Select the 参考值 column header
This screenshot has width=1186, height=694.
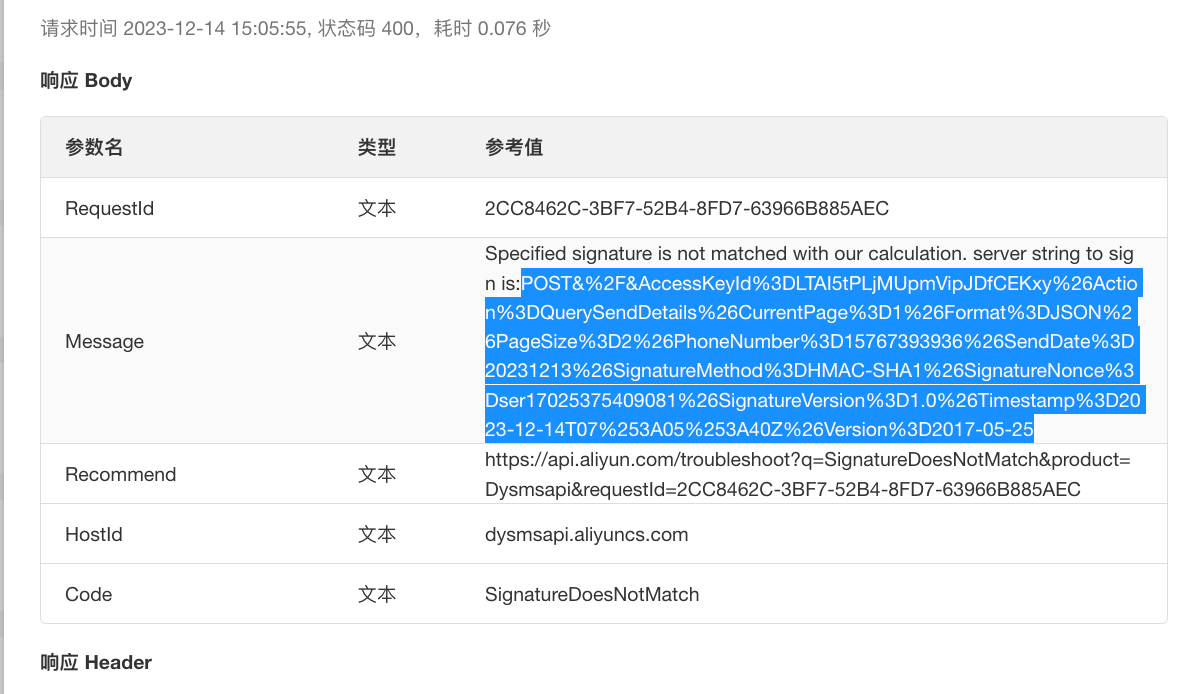point(514,148)
